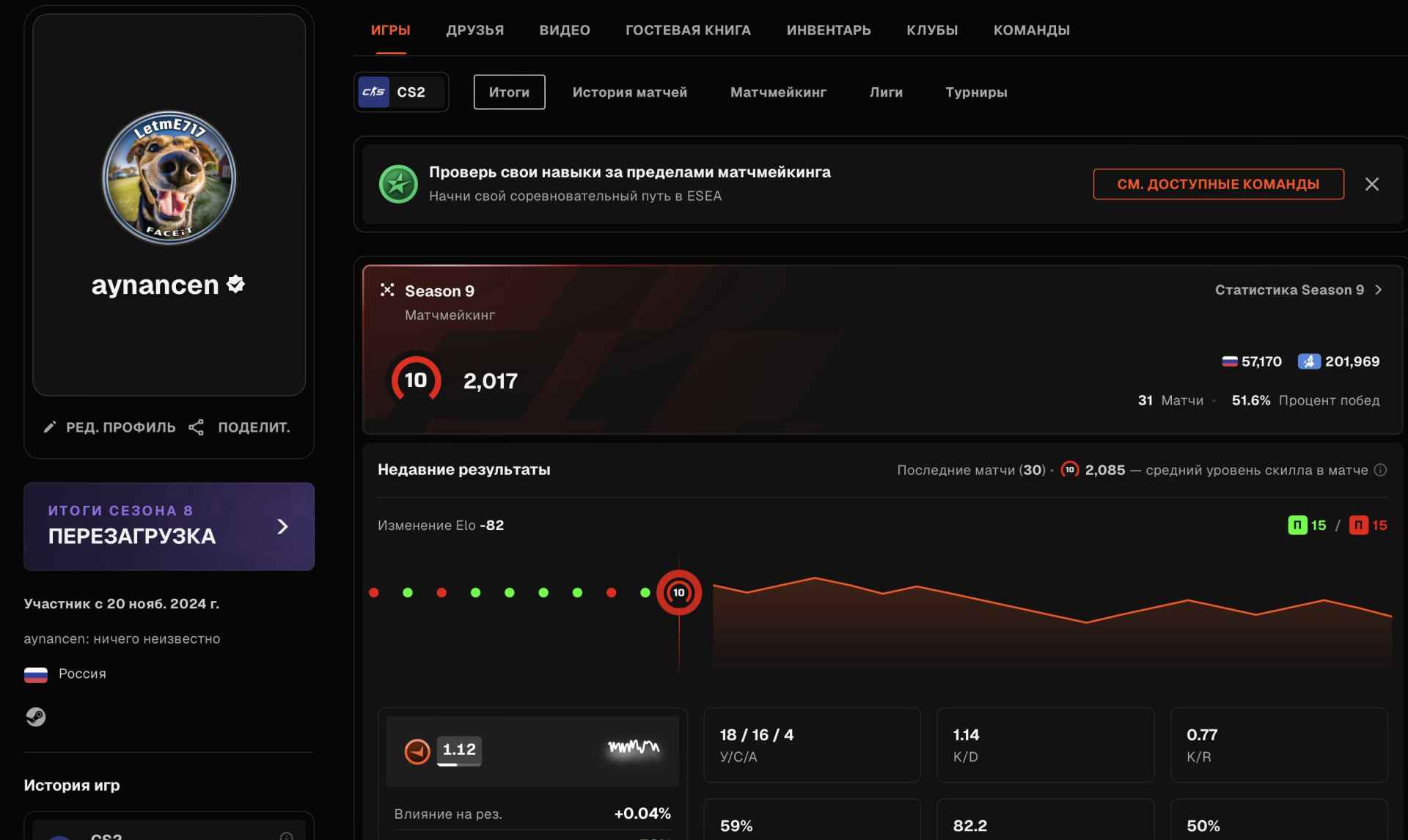The image size is (1408, 840).
Task: Click the Season 9 matchmaking icon
Action: 387,290
